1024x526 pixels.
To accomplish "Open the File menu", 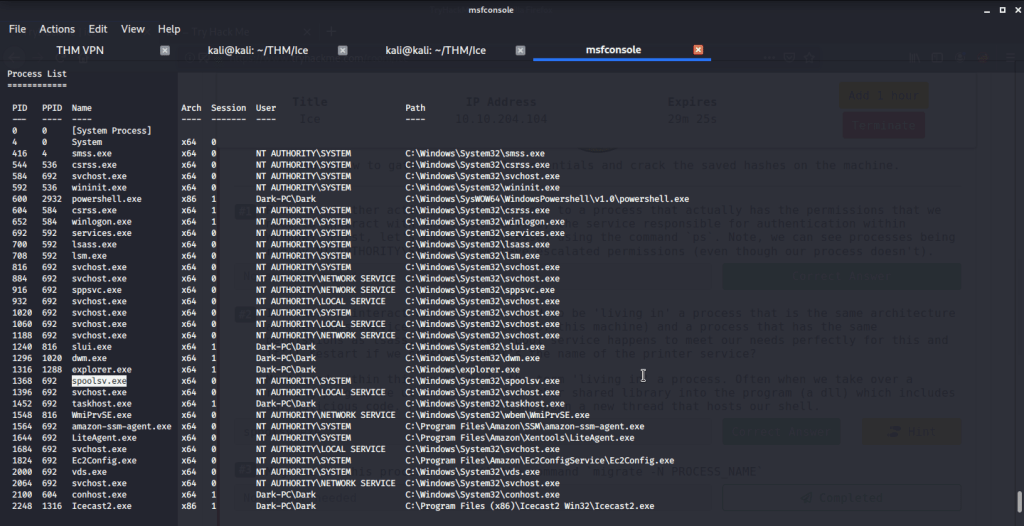I will click(17, 29).
